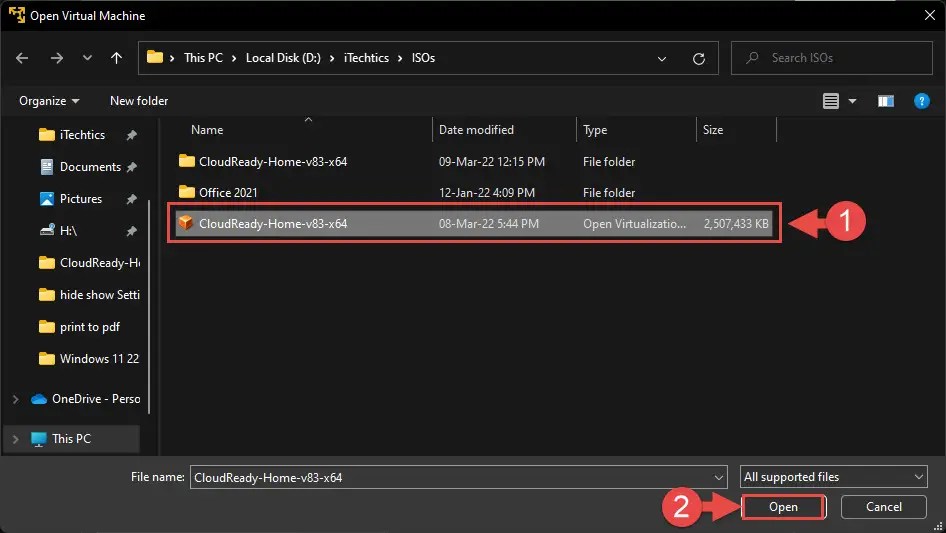Select This PC in address breadcrumb
Image resolution: width=946 pixels, height=533 pixels.
[x=203, y=58]
